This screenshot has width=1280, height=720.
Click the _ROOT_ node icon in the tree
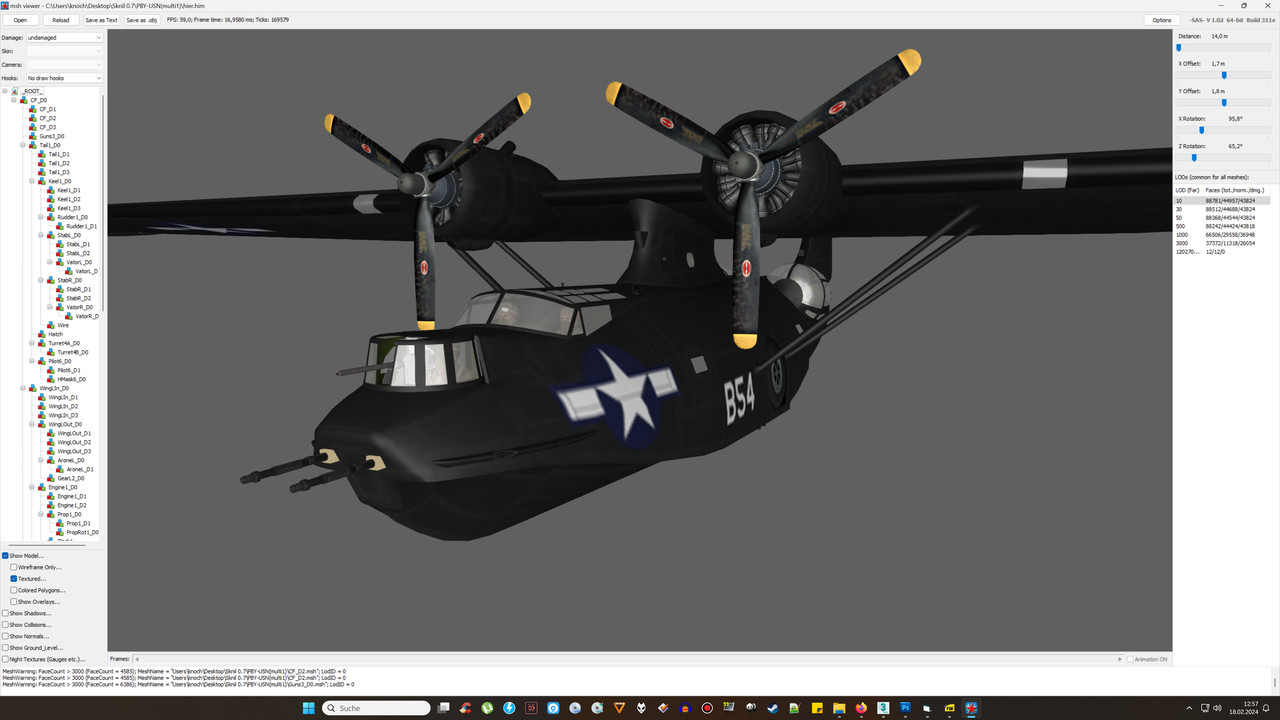(x=14, y=91)
